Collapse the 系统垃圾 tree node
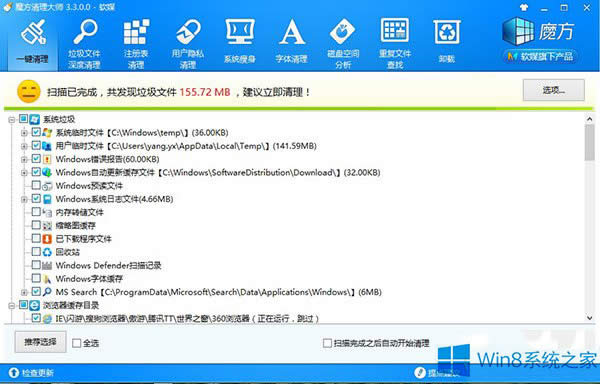The image size is (600, 384). [x=11, y=120]
